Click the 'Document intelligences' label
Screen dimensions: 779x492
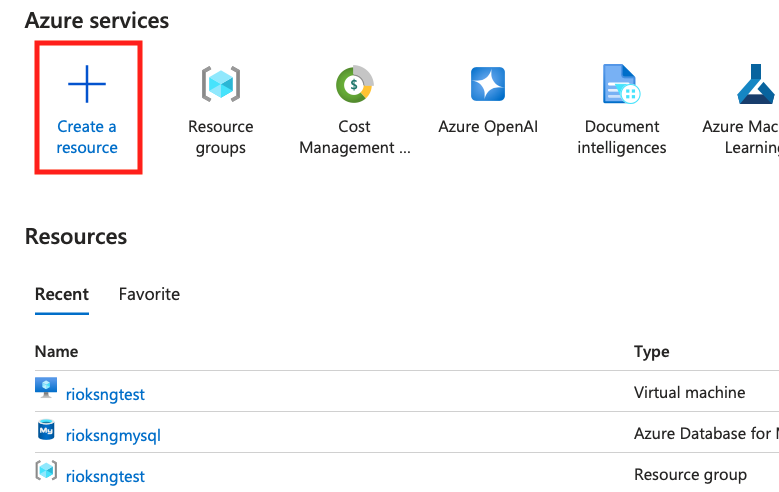click(x=622, y=137)
